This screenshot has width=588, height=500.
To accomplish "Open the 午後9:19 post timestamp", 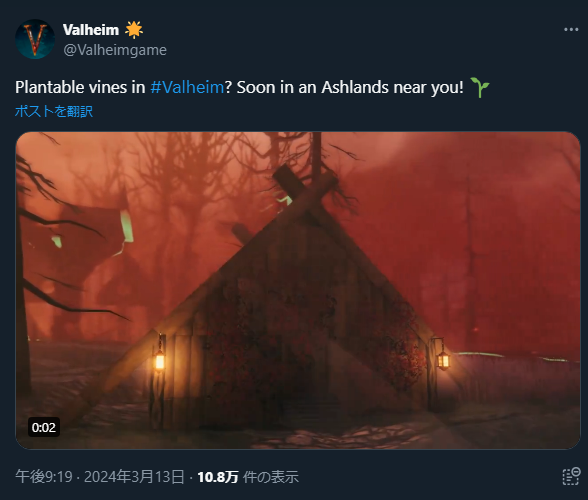I will (x=44, y=477).
